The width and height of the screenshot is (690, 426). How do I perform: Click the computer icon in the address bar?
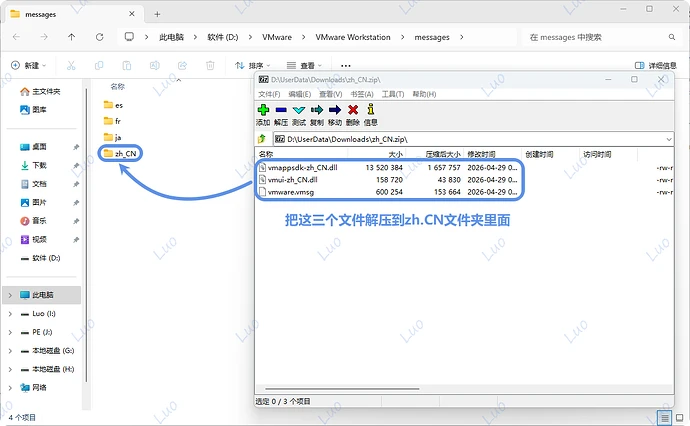coord(129,37)
